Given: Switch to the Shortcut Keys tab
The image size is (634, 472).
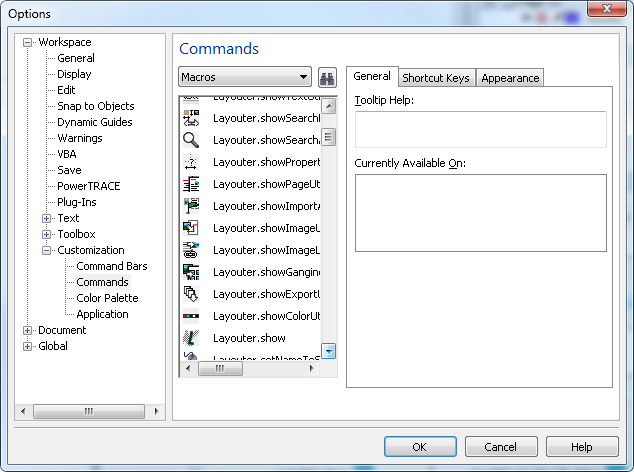Looking at the screenshot, I should point(436,78).
